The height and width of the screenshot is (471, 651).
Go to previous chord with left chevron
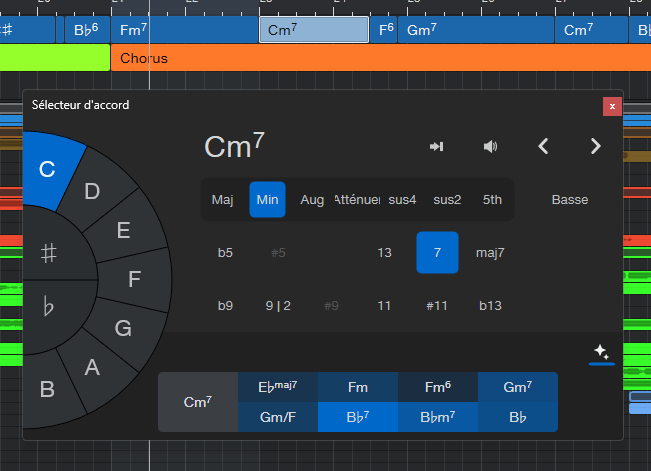543,147
